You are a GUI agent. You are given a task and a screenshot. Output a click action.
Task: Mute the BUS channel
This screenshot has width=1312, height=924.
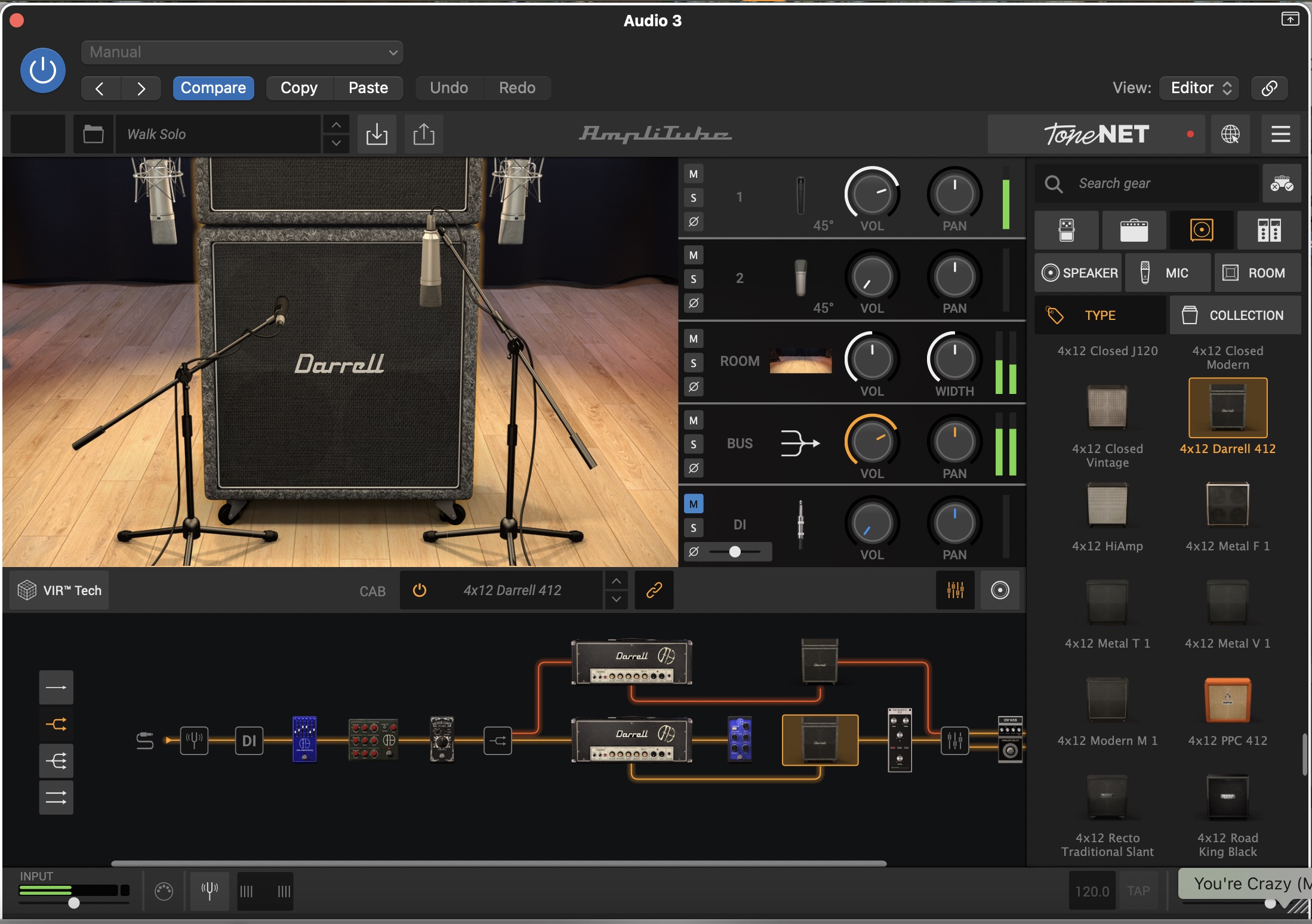click(694, 420)
